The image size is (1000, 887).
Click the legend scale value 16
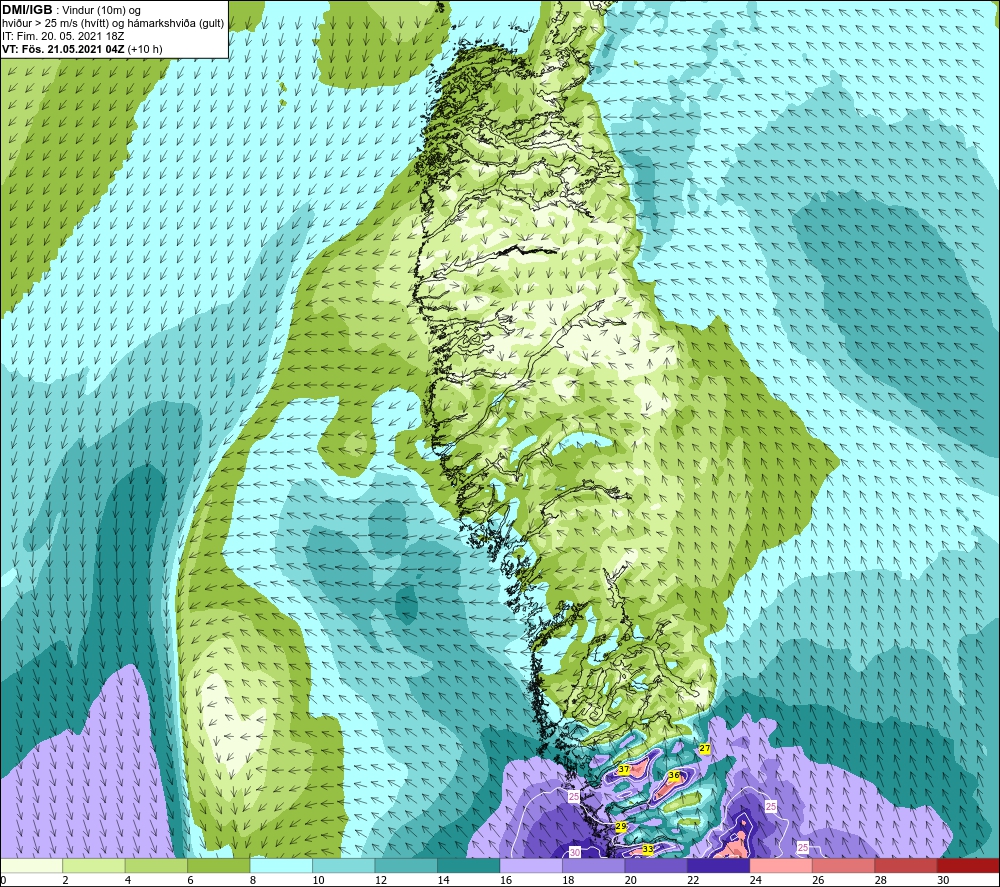[x=506, y=880]
